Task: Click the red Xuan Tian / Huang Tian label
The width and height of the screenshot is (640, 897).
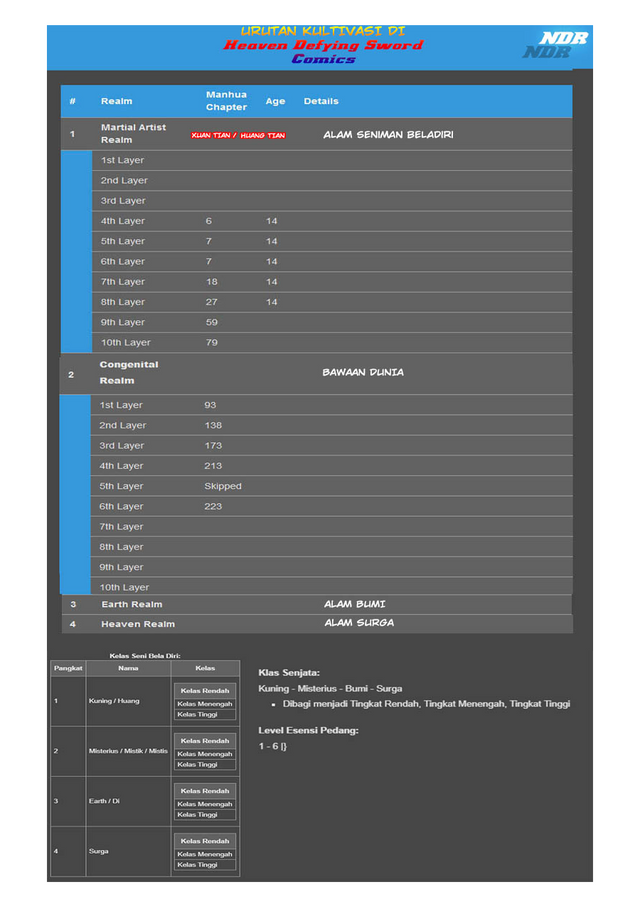Action: tap(238, 135)
